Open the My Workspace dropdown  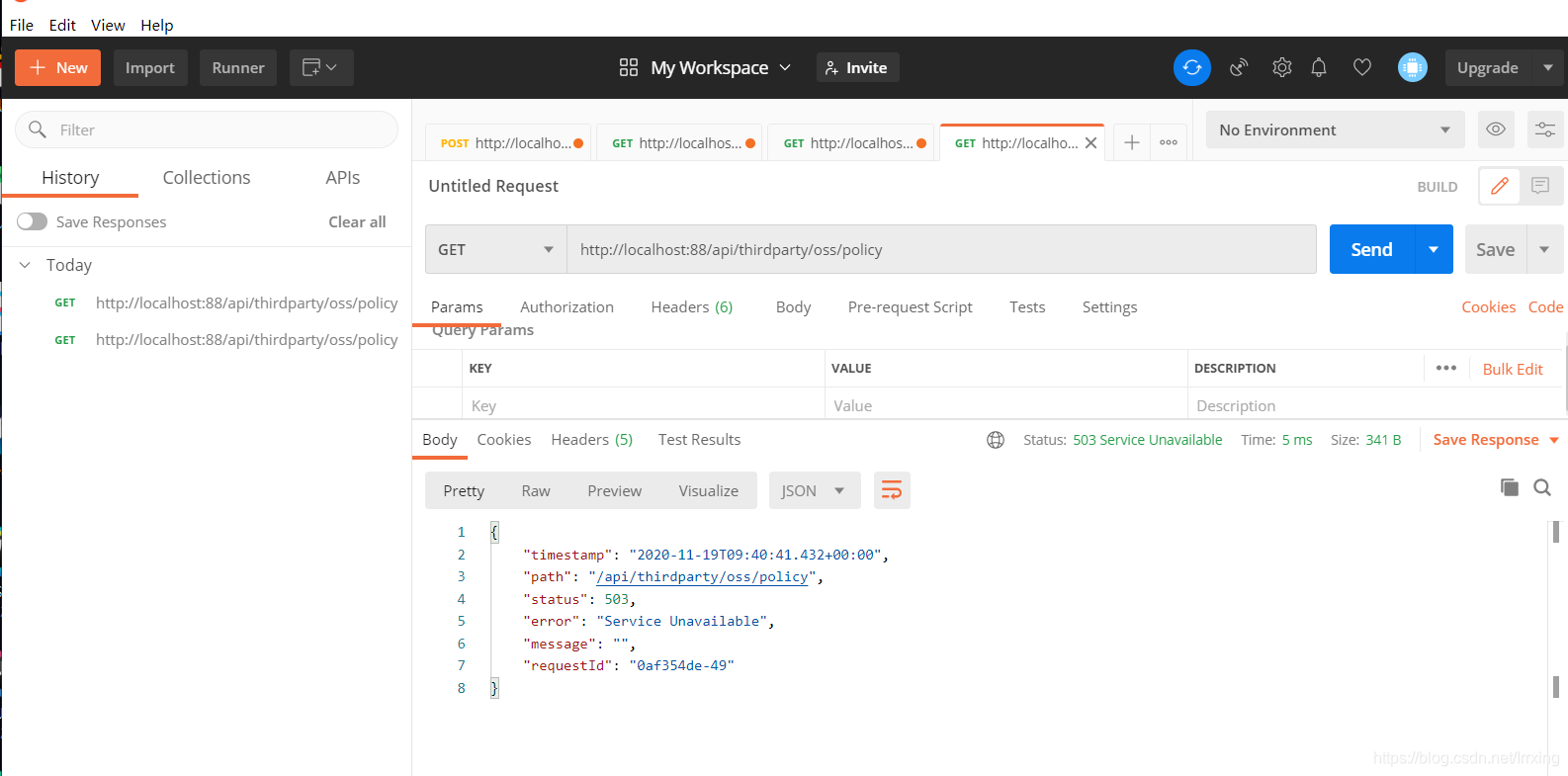tap(721, 67)
